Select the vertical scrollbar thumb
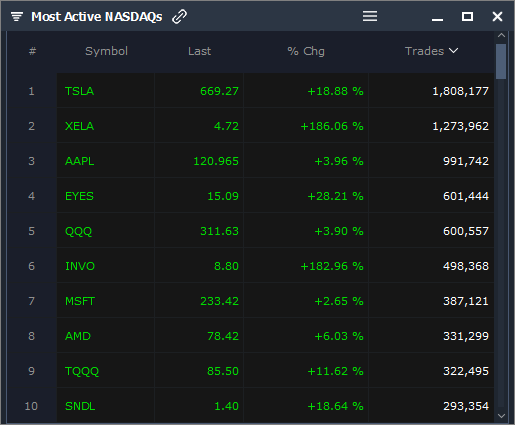Screen dimensions: 515x425 (x=501, y=61)
